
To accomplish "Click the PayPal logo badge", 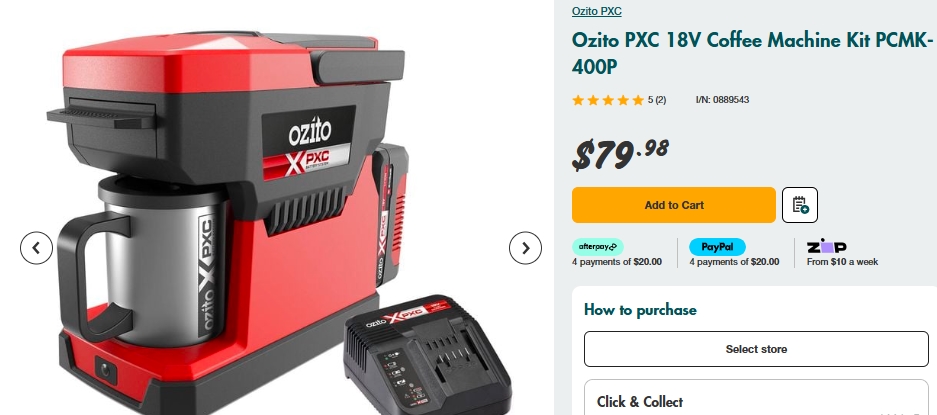I will (717, 246).
